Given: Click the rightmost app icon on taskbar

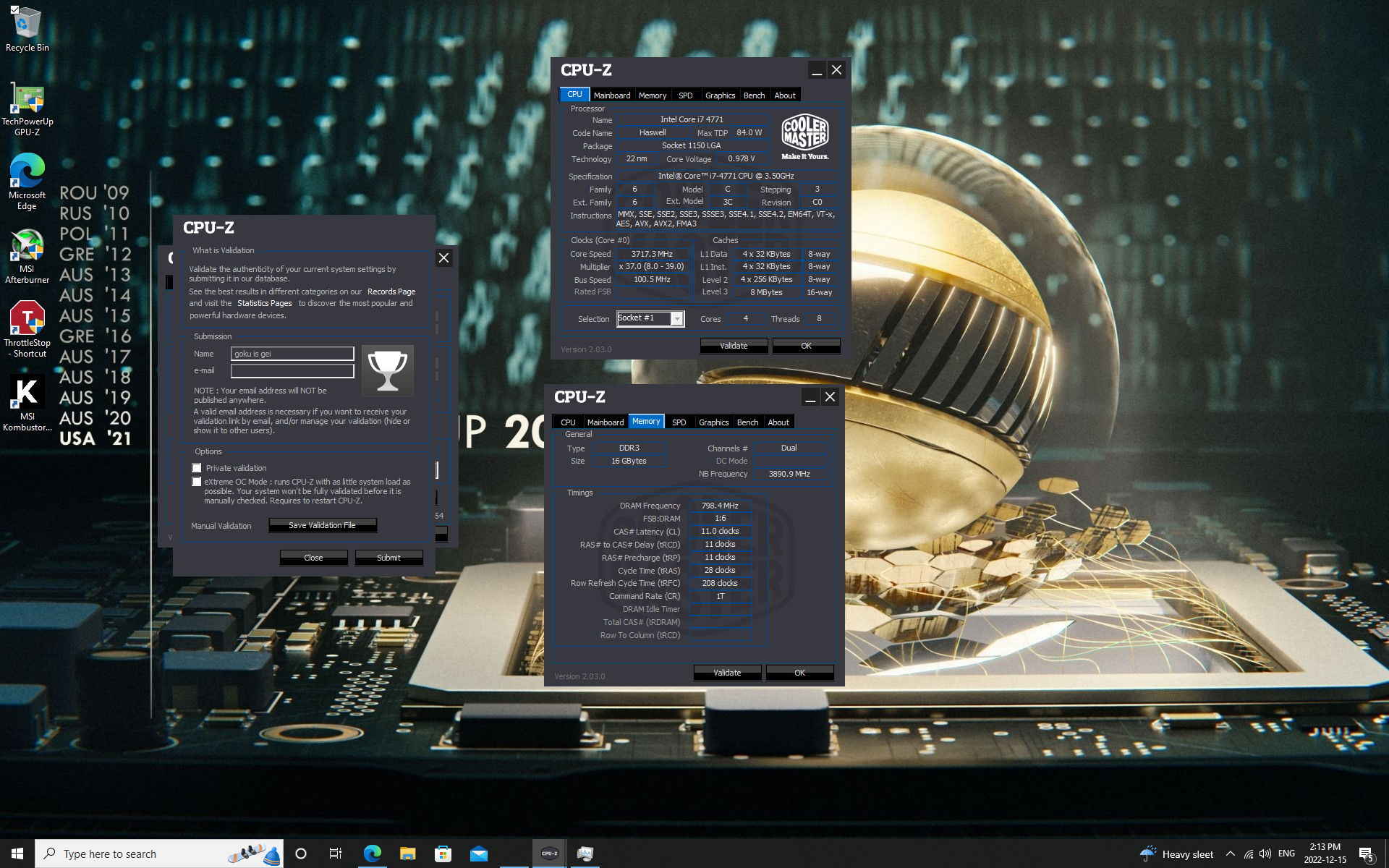Looking at the screenshot, I should 585,854.
